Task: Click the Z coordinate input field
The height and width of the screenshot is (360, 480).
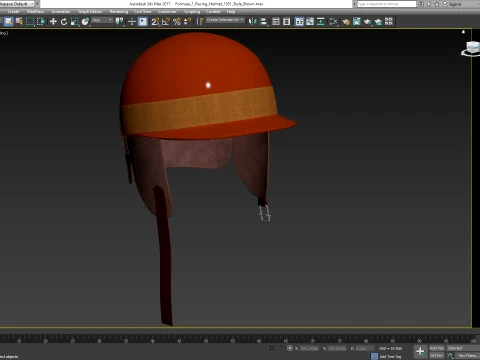Action: 364,348
